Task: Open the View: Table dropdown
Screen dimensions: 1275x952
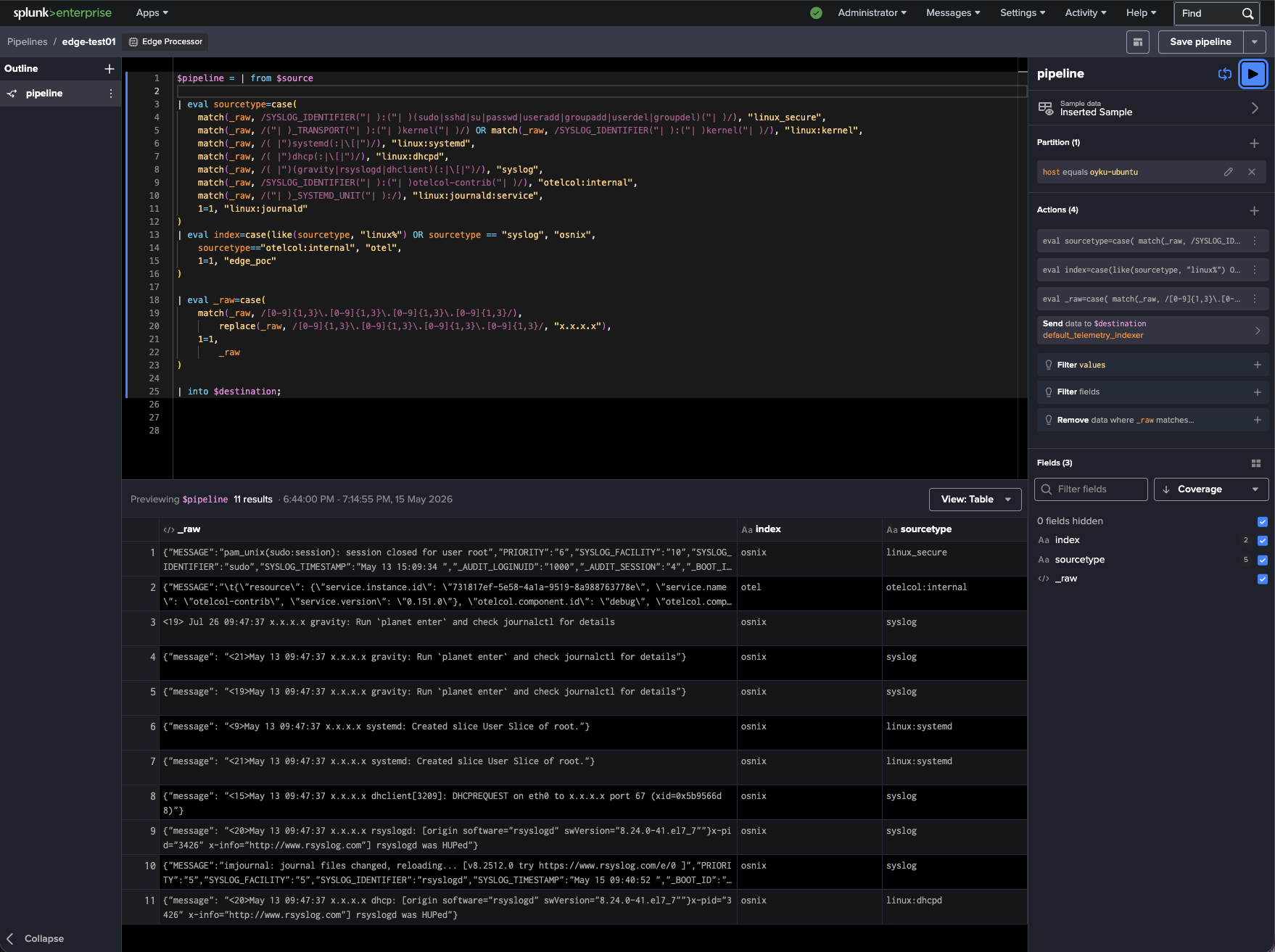Action: pyautogui.click(x=975, y=500)
